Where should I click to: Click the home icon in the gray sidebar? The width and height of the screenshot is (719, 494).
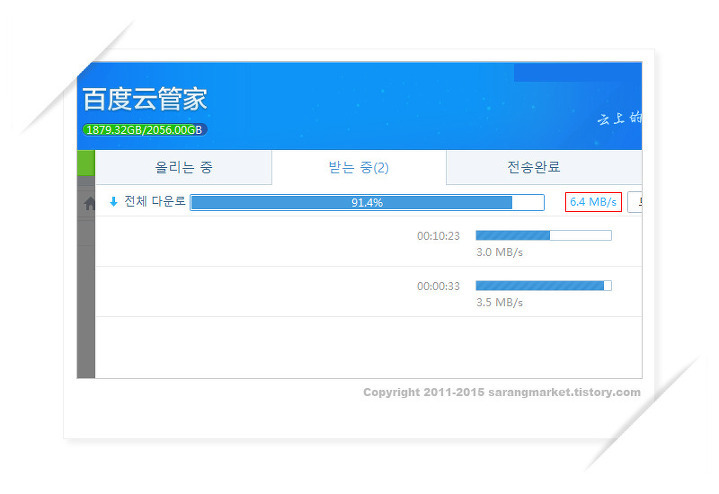pos(90,203)
